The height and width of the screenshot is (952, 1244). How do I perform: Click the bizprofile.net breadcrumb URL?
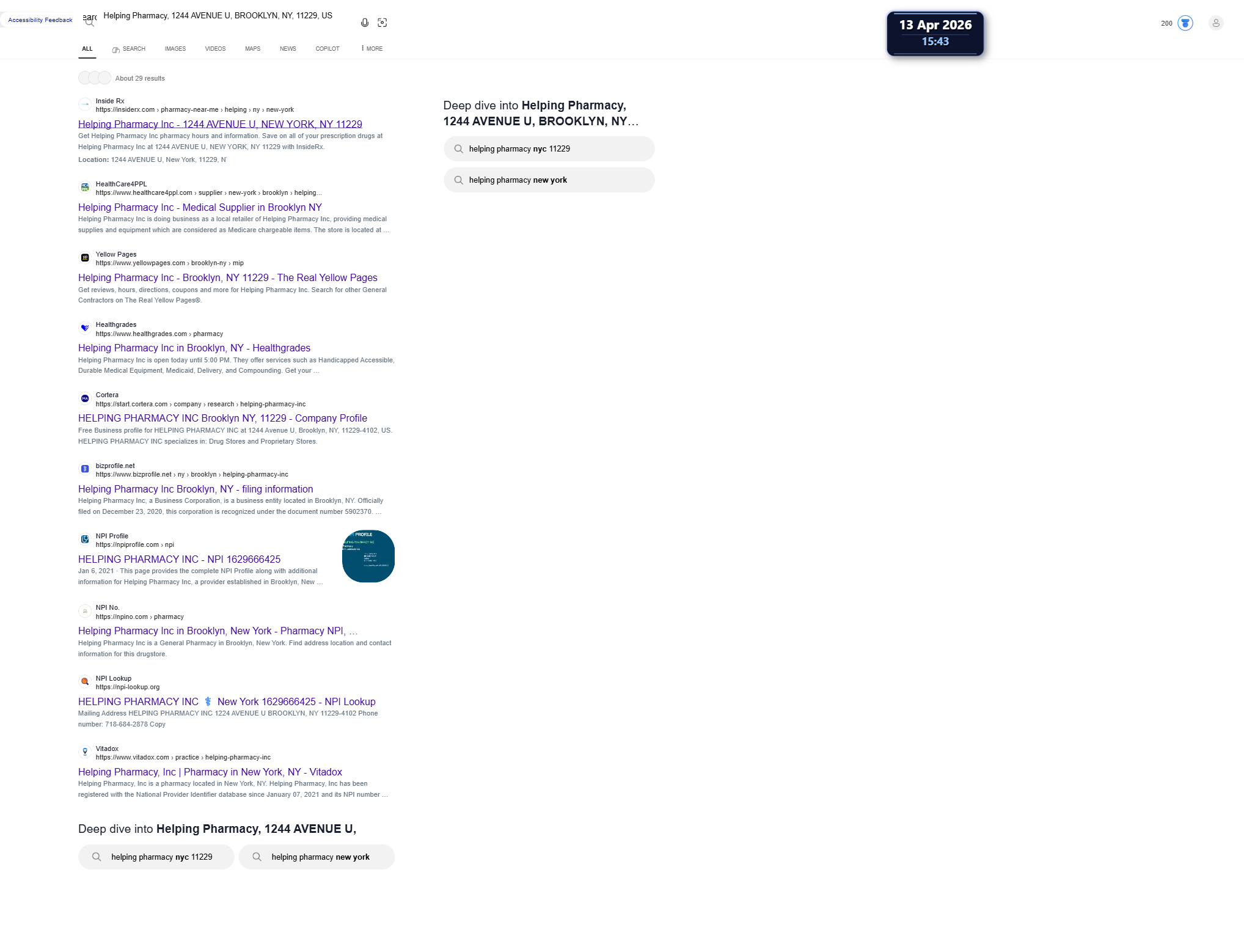pyautogui.click(x=192, y=475)
